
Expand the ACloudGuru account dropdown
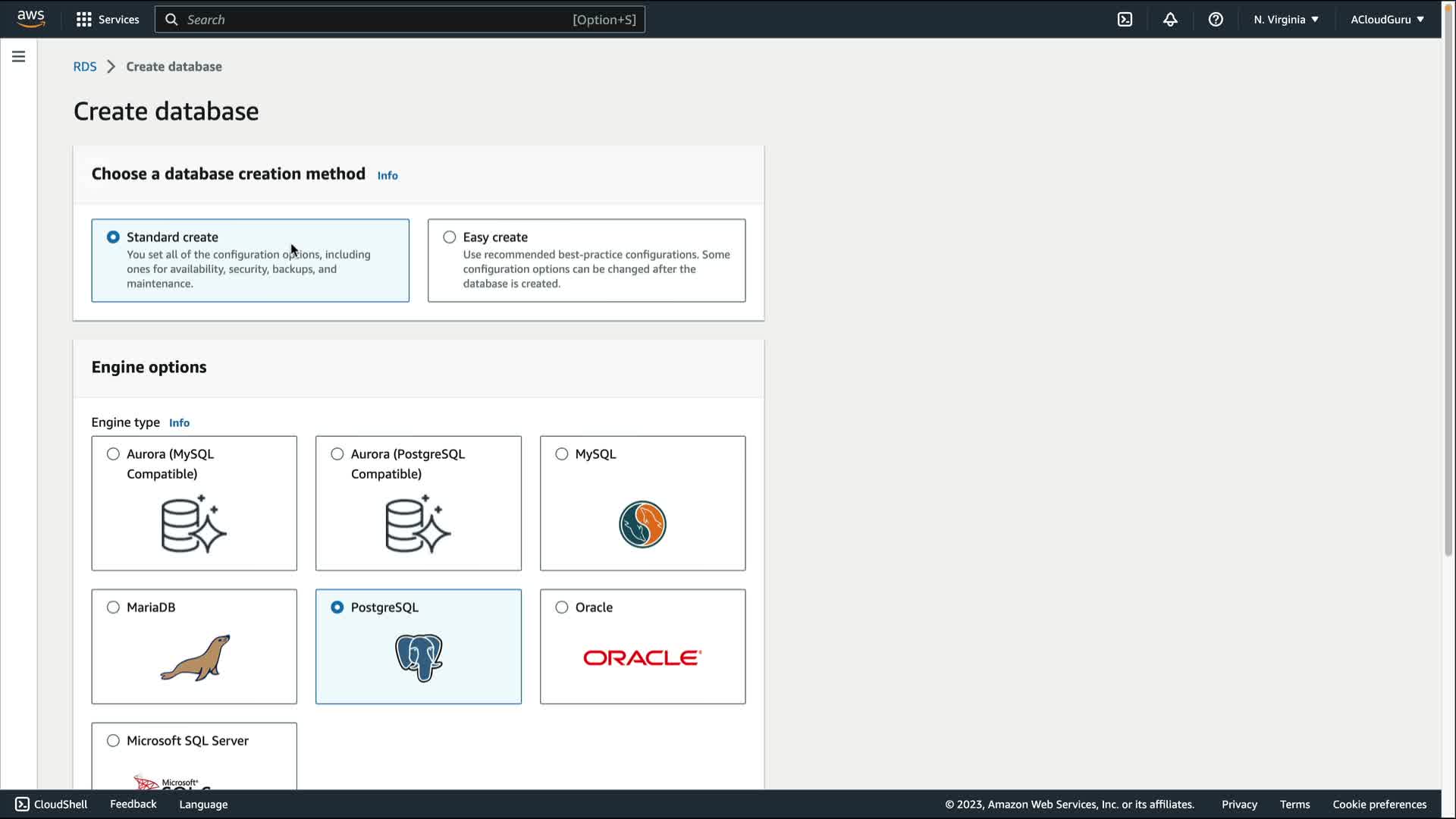(x=1386, y=20)
